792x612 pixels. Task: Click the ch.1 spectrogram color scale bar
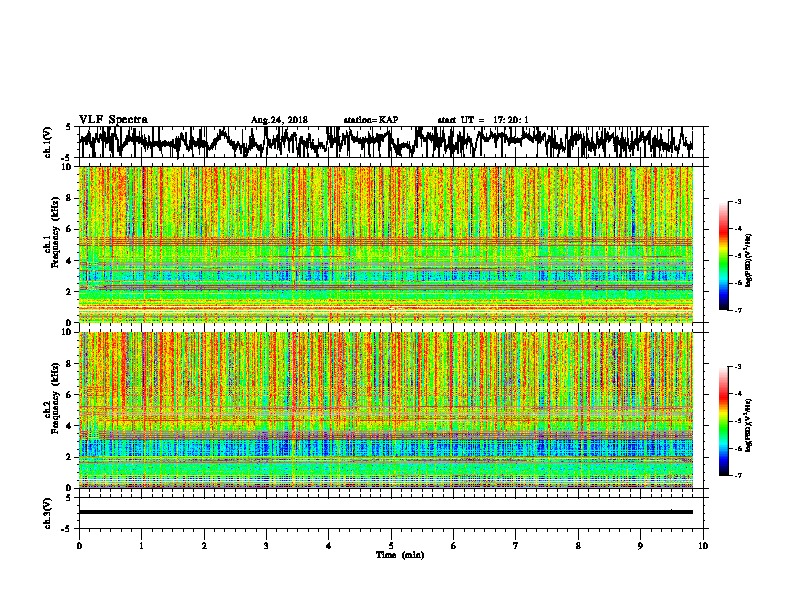pos(724,256)
